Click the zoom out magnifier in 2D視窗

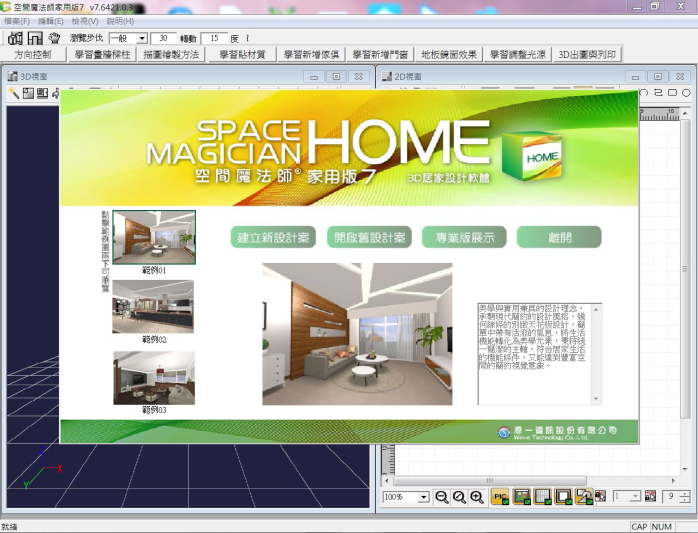(x=442, y=497)
